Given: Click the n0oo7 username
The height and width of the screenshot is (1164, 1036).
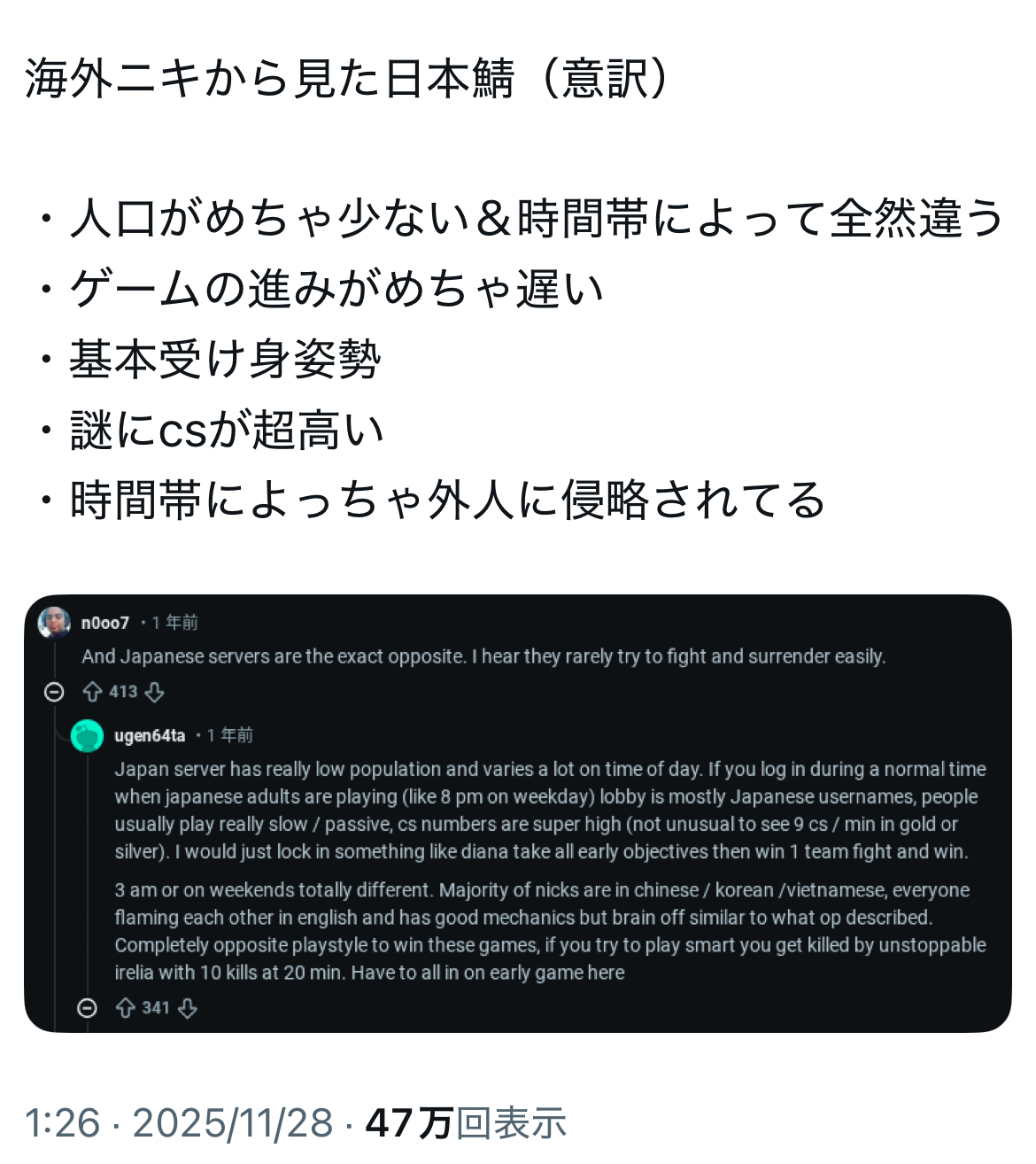Looking at the screenshot, I should click(x=105, y=623).
